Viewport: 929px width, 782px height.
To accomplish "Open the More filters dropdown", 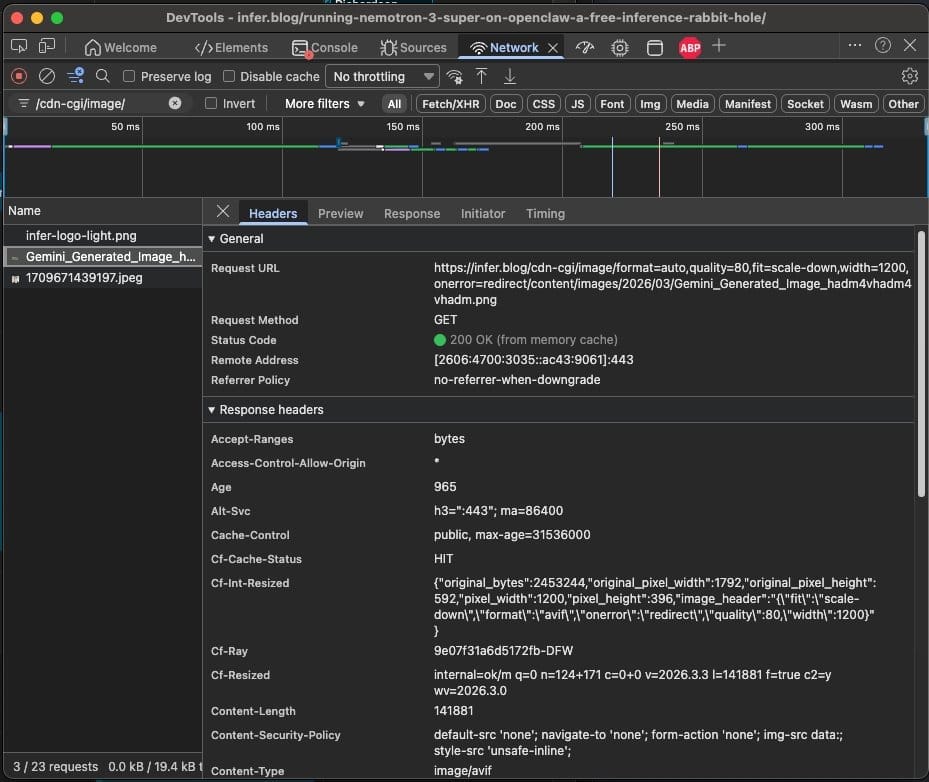I will pos(324,104).
